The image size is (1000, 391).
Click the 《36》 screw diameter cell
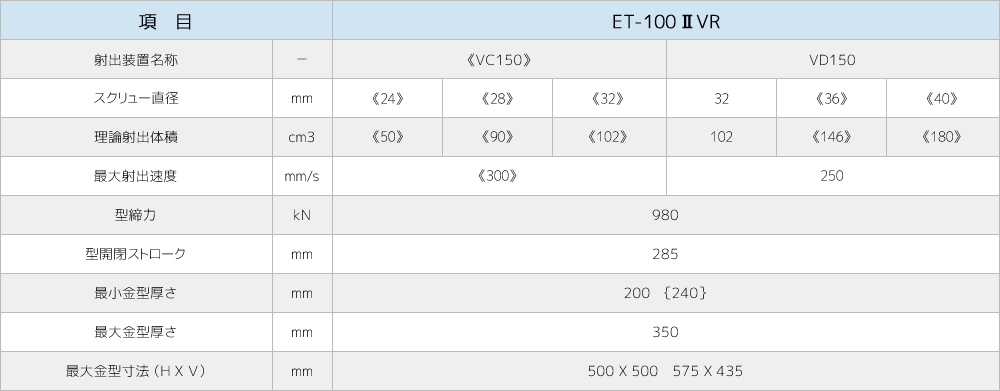click(x=832, y=98)
